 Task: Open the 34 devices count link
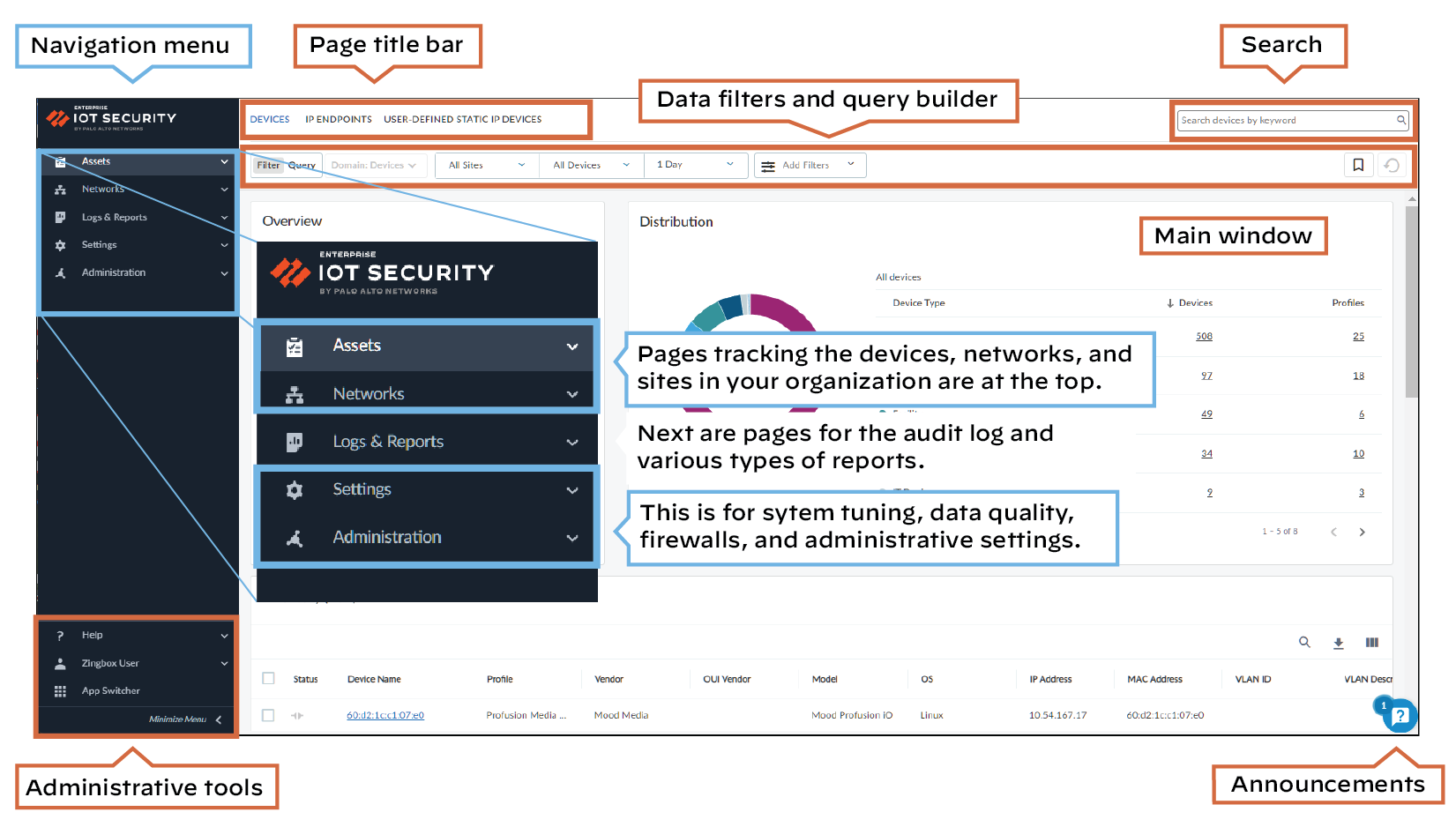point(1206,454)
